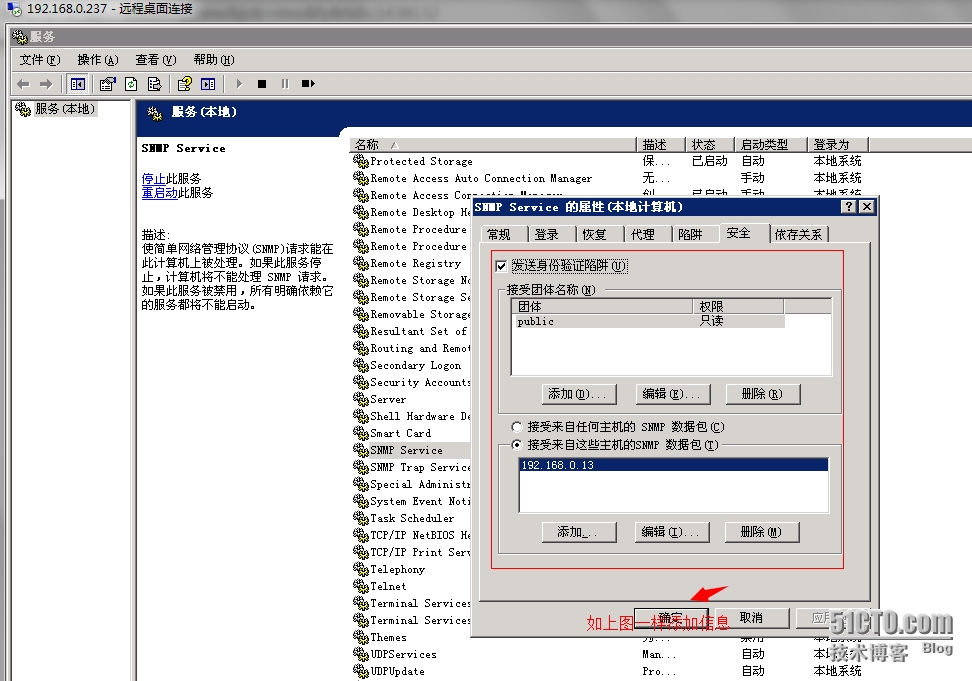Click 编辑(I)... under the hosts list
The image size is (972, 681).
coord(672,532)
